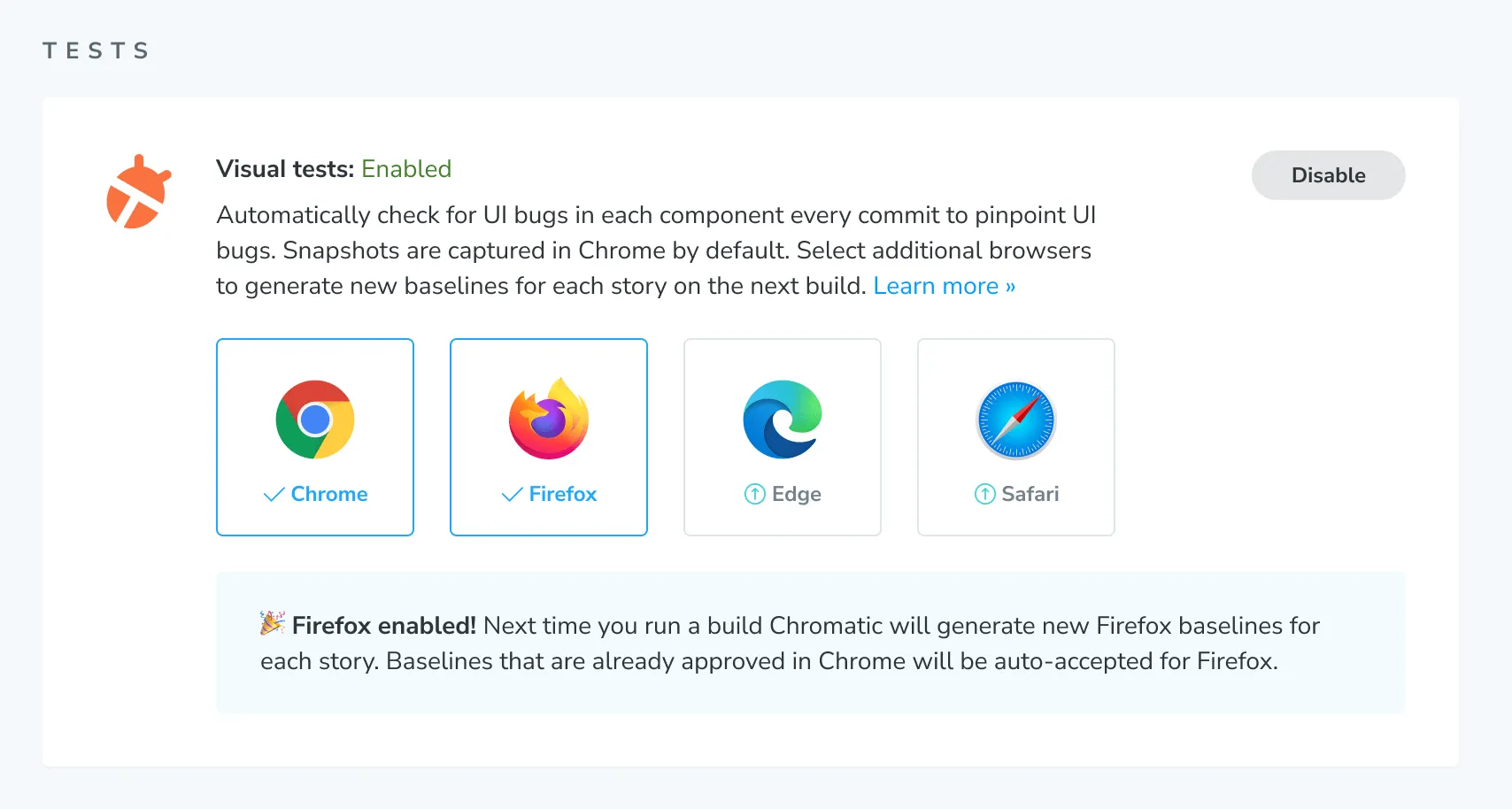The width and height of the screenshot is (1512, 809).
Task: Open the Learn more link
Action: click(944, 286)
